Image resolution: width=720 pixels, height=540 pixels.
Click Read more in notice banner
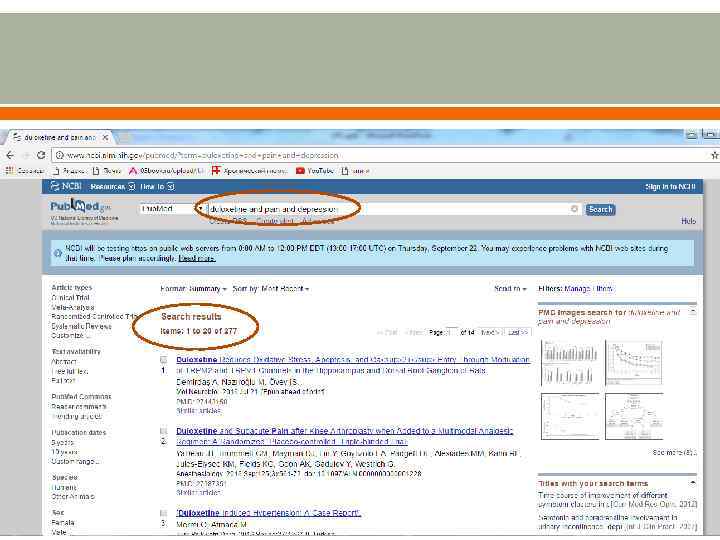click(197, 259)
